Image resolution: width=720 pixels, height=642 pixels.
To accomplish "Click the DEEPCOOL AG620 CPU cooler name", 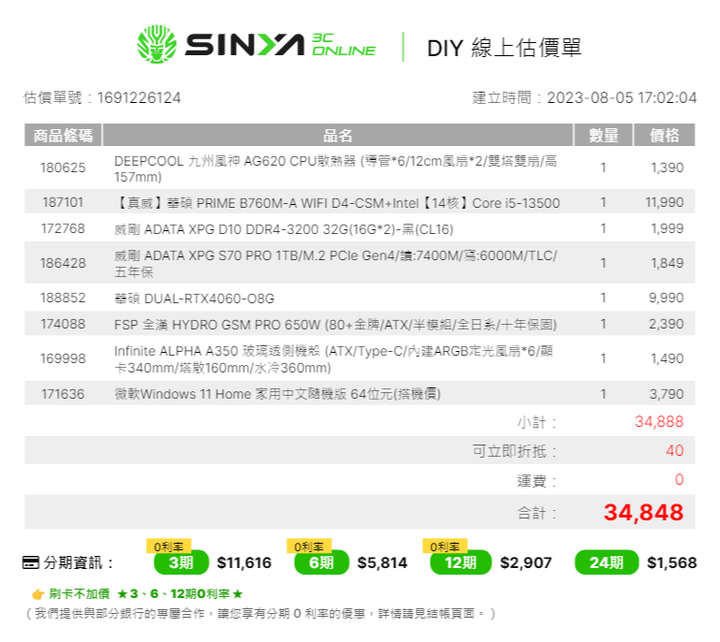I will [336, 169].
